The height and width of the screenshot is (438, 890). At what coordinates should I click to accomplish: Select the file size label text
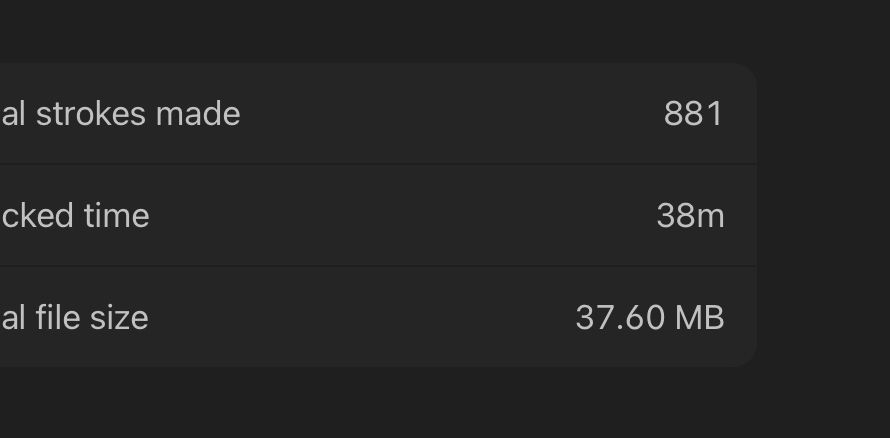(74, 317)
